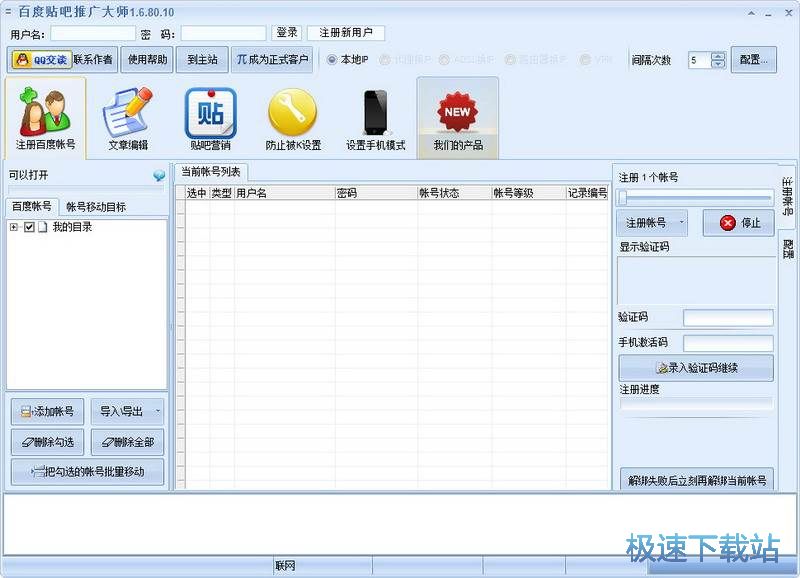The width and height of the screenshot is (800, 578).
Task: Click the blue chat bubble icon
Action: [x=158, y=176]
